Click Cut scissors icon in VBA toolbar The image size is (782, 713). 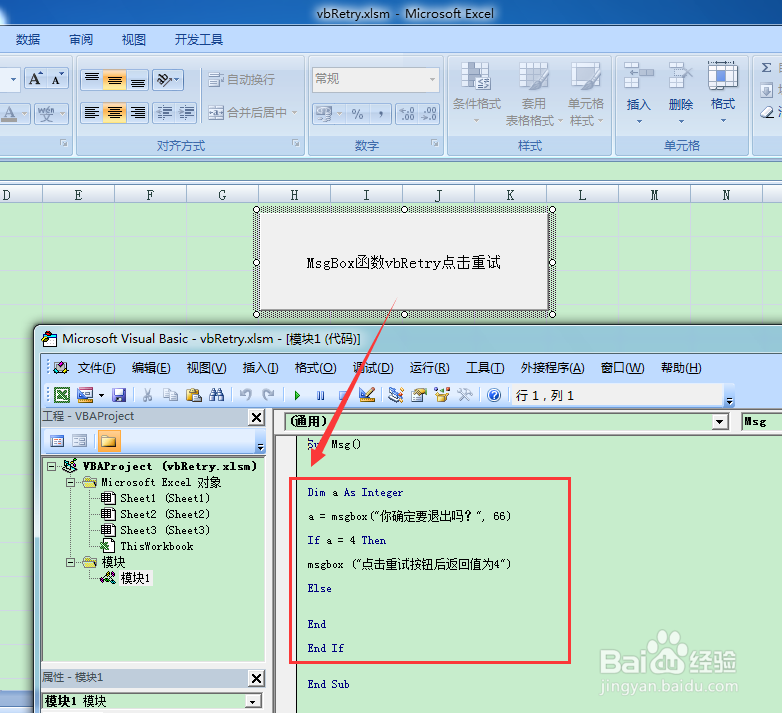(x=147, y=395)
